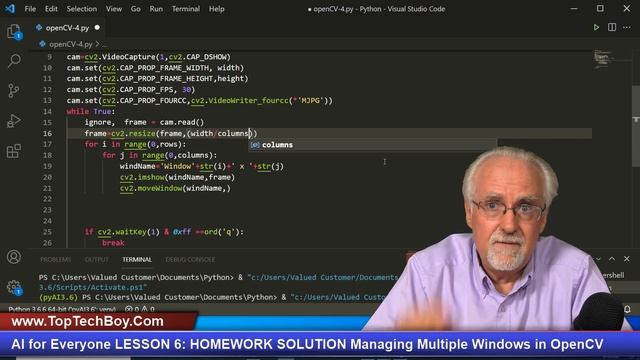Click 'CAP_PROP_FRAME_HEIGHT' on line 11
Screen dimensions: 640x360
tap(166, 78)
